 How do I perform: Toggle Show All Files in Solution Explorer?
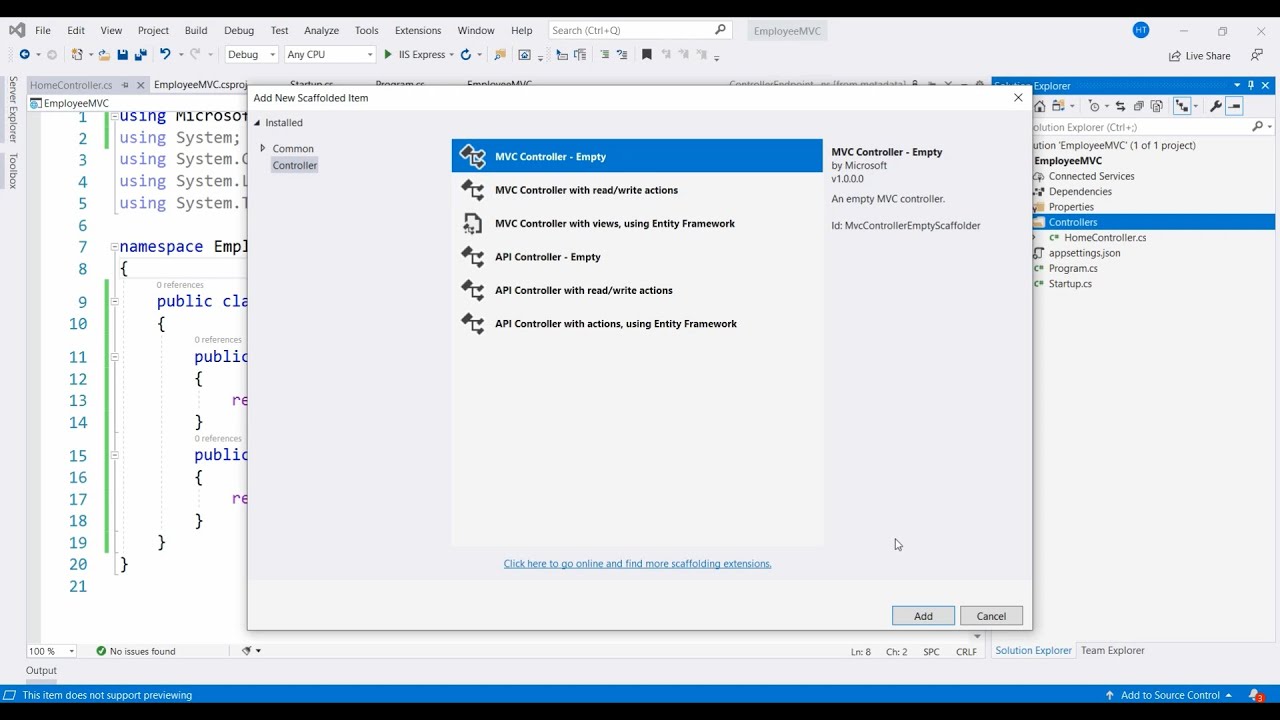pyautogui.click(x=1157, y=106)
